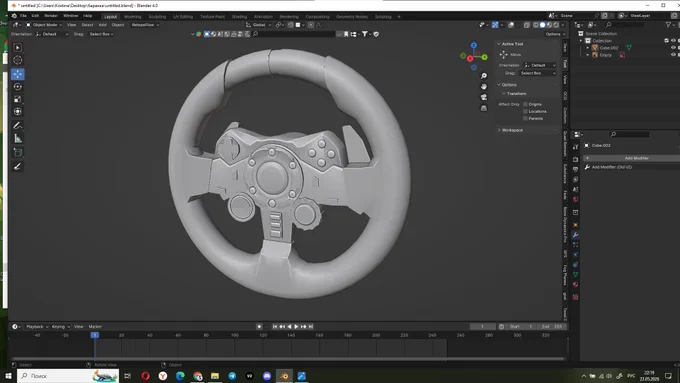Open the Tool properties tab icon

tap(575, 147)
